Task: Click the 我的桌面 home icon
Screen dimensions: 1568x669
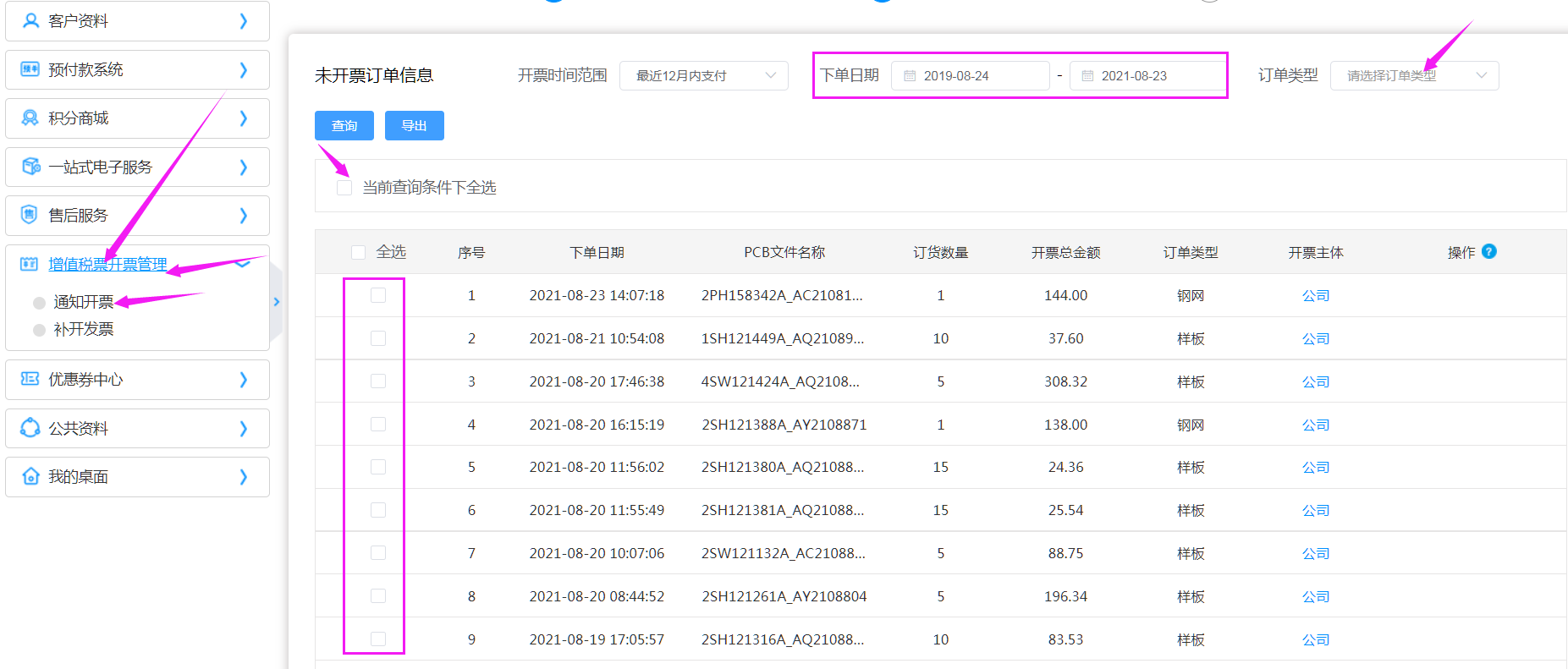Action: pos(30,476)
